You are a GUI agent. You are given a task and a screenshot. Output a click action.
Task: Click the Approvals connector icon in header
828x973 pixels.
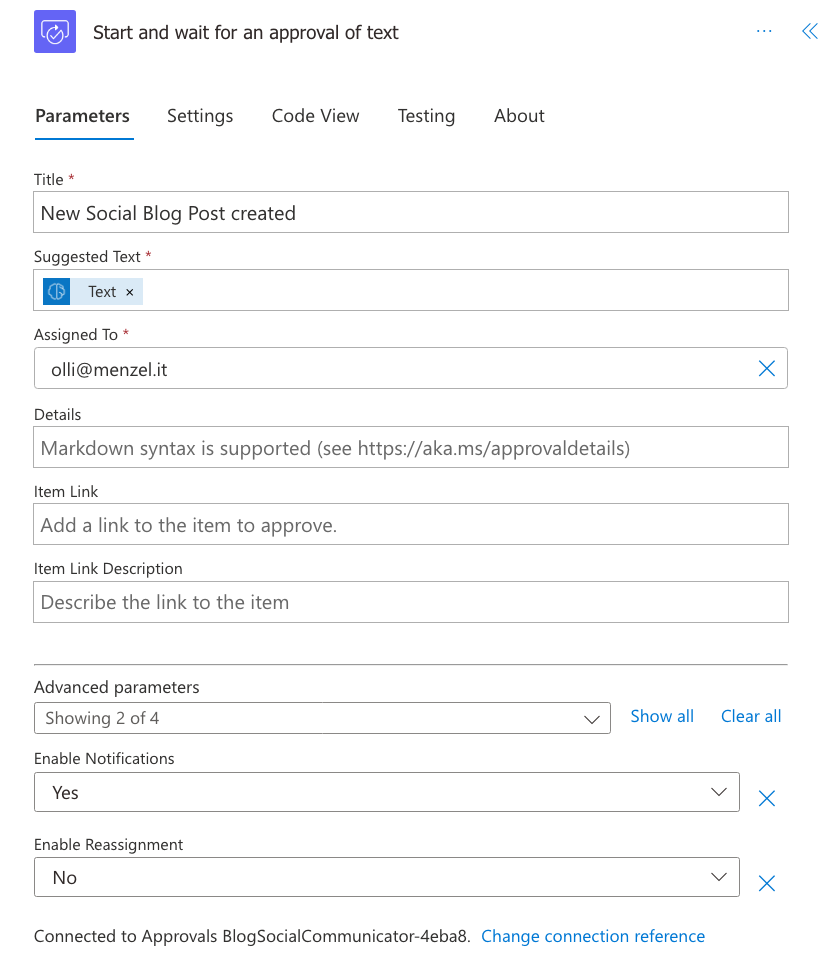pyautogui.click(x=55, y=32)
